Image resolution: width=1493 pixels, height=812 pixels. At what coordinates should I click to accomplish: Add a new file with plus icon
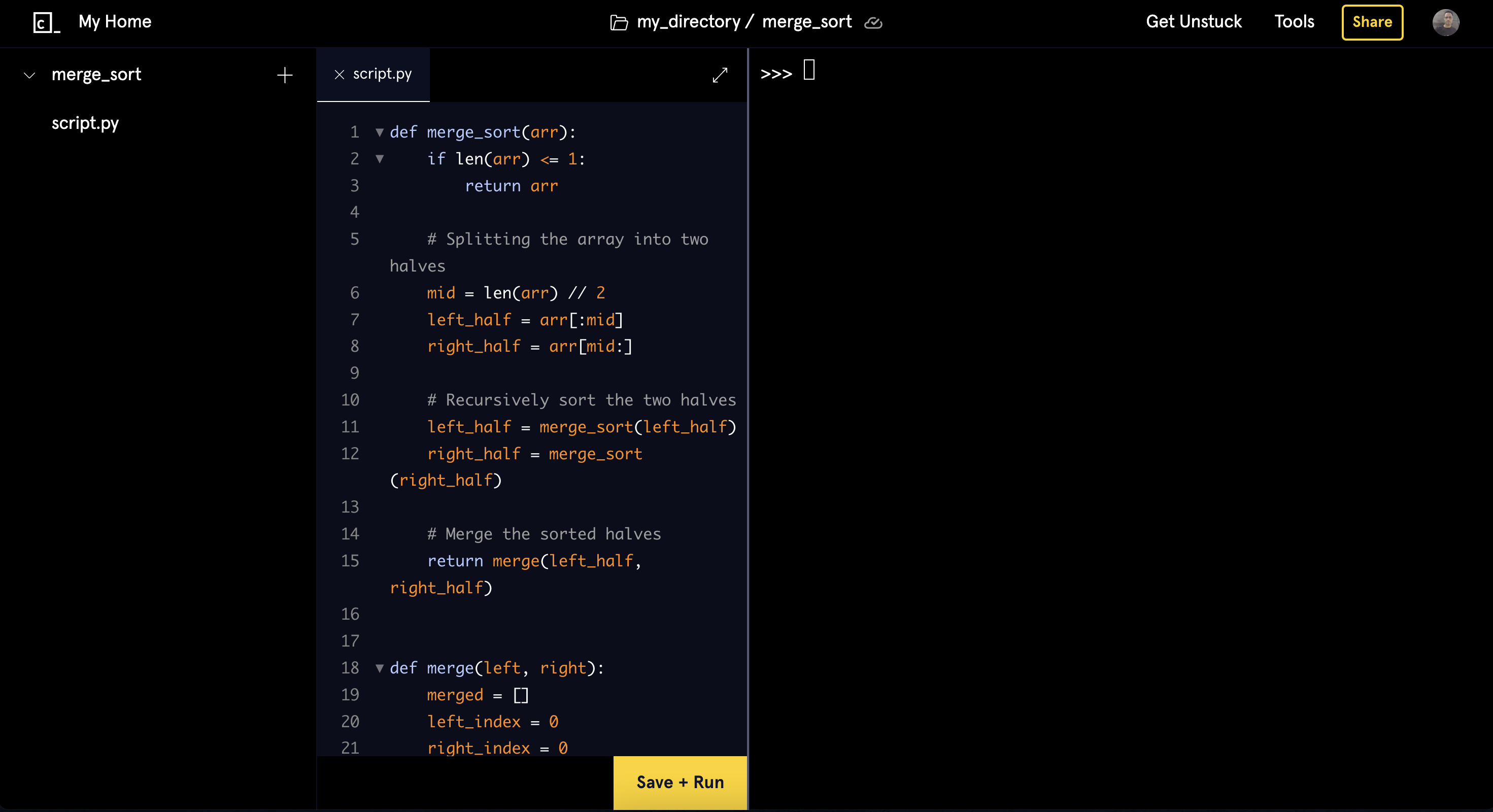(x=285, y=75)
